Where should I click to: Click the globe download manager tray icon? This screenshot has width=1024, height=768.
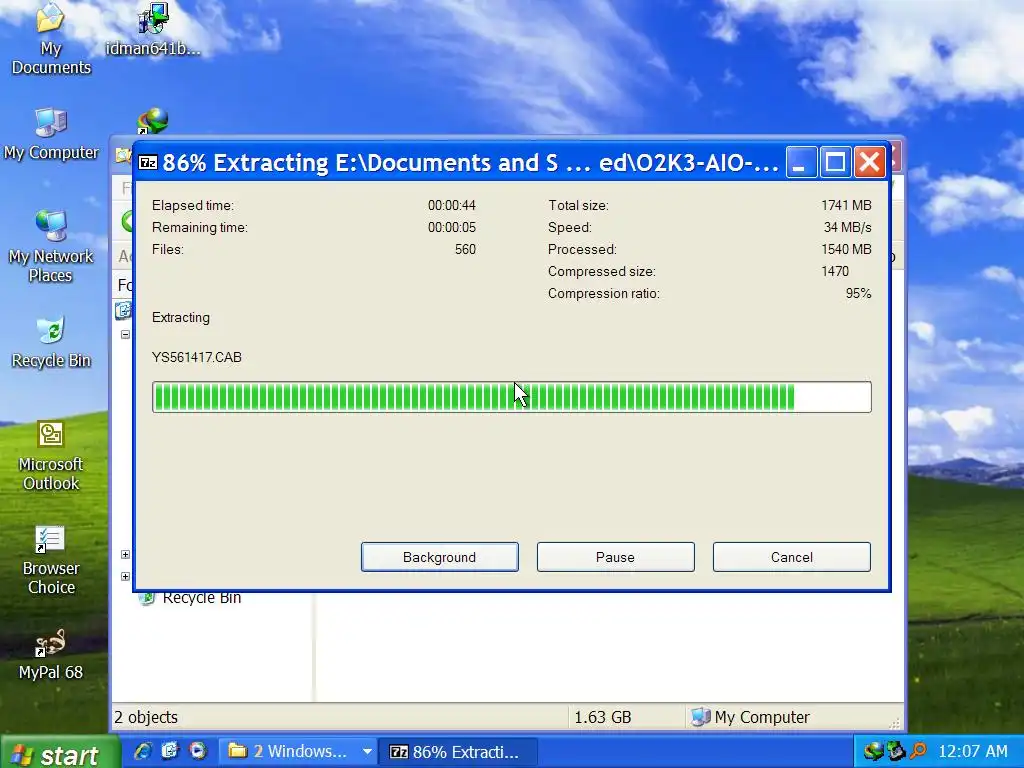(873, 752)
